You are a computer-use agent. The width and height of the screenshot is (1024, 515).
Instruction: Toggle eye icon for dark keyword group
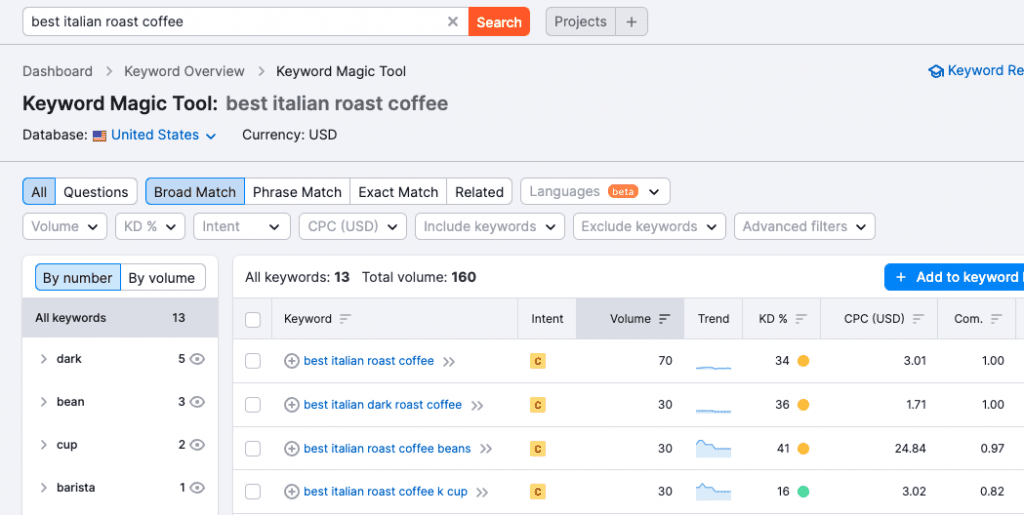(x=197, y=359)
